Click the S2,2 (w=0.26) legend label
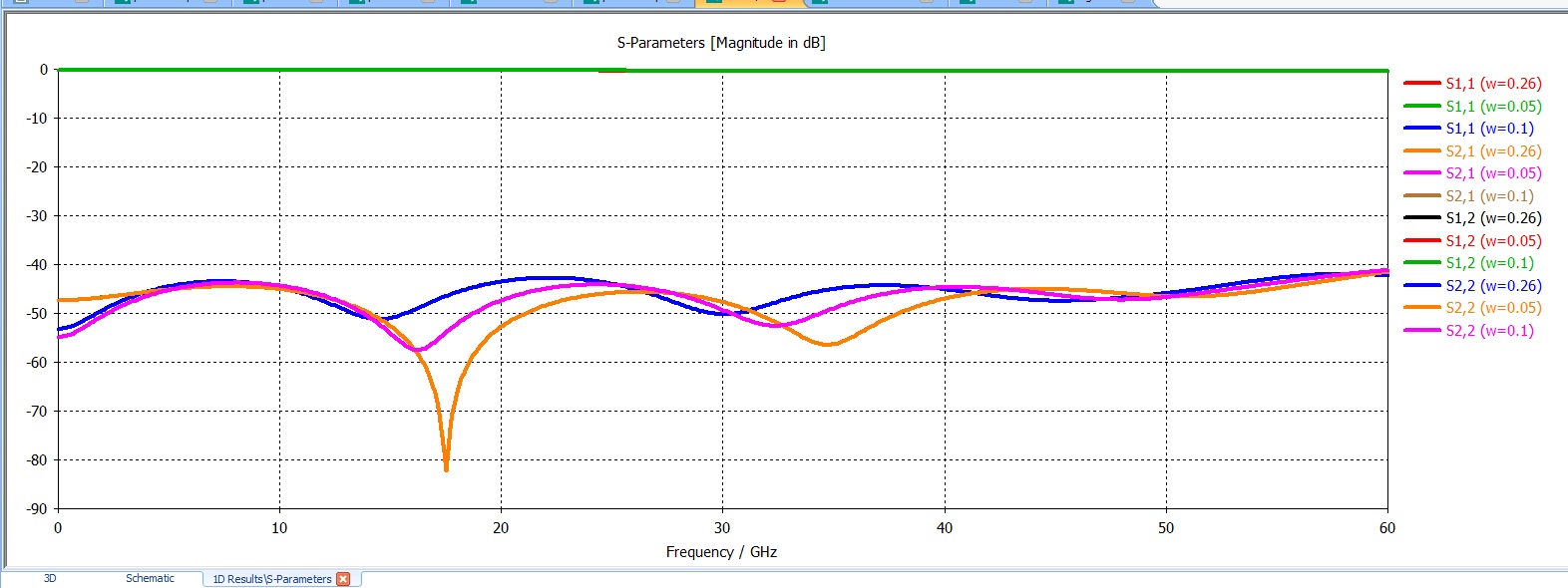 point(1493,286)
